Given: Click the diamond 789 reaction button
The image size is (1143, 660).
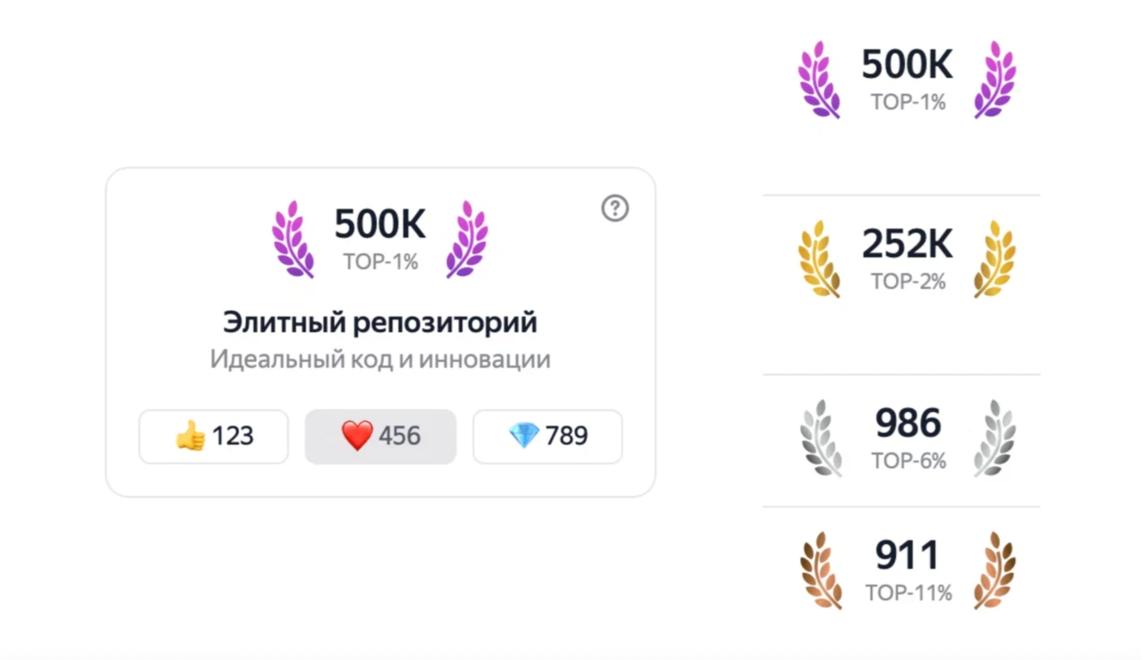Looking at the screenshot, I should (547, 436).
